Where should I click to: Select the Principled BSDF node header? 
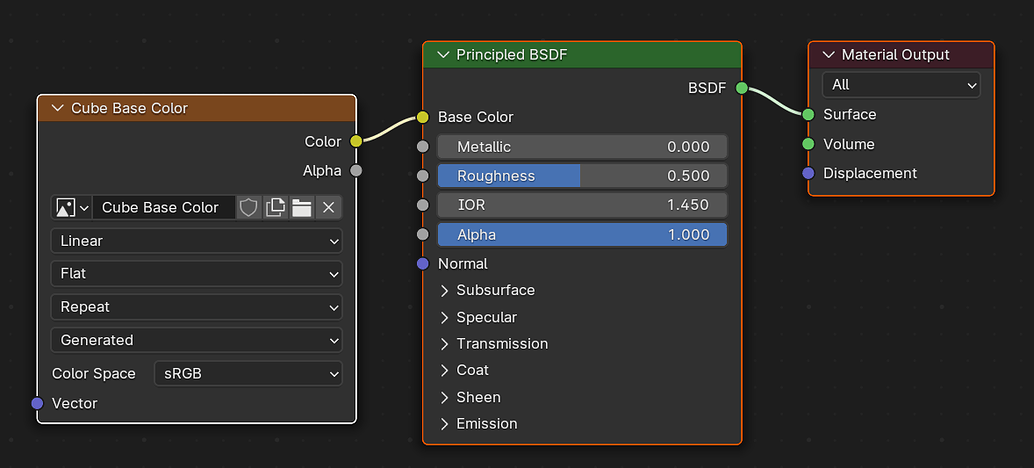pyautogui.click(x=582, y=55)
